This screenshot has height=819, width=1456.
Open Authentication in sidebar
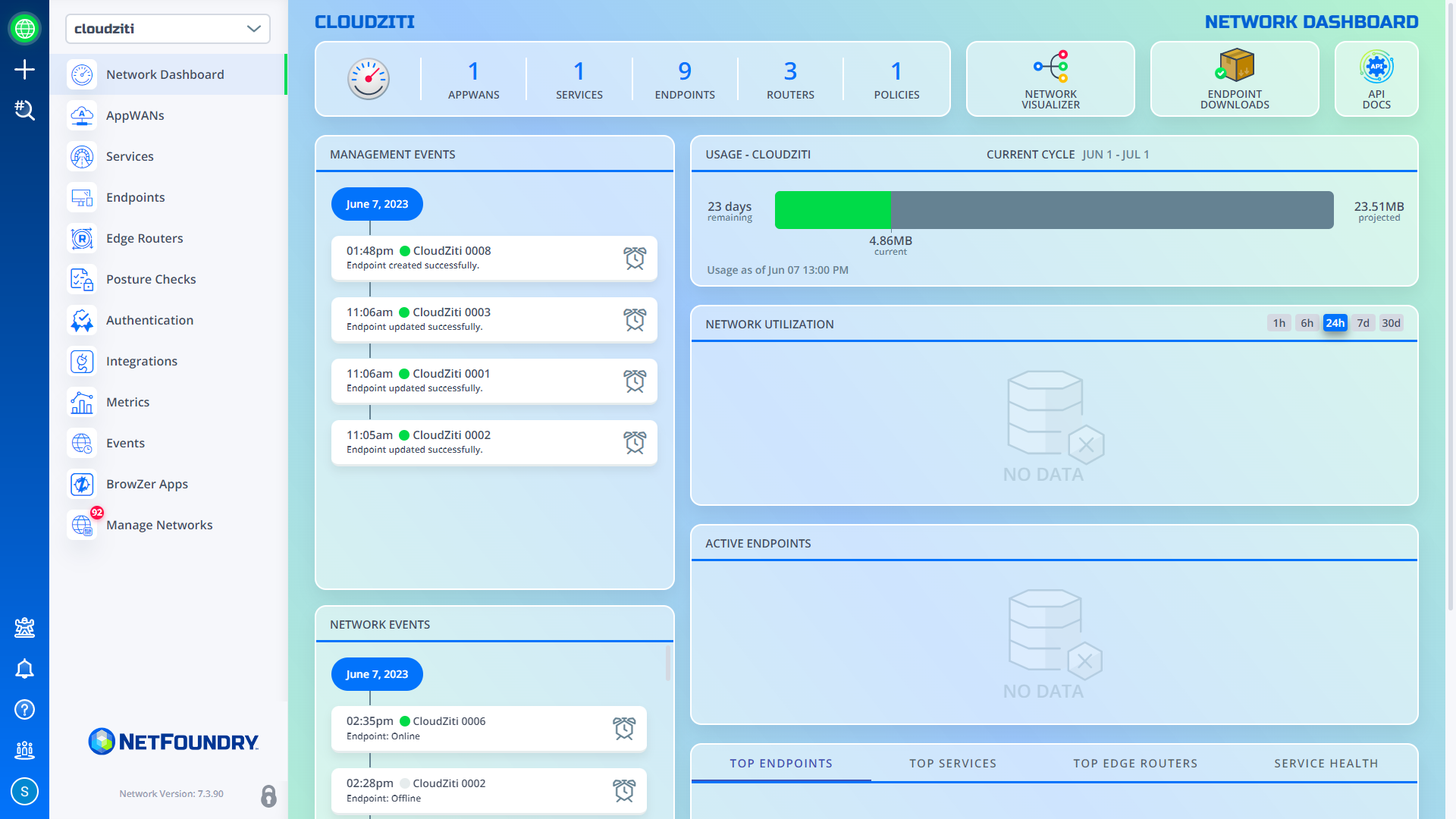coord(168,320)
